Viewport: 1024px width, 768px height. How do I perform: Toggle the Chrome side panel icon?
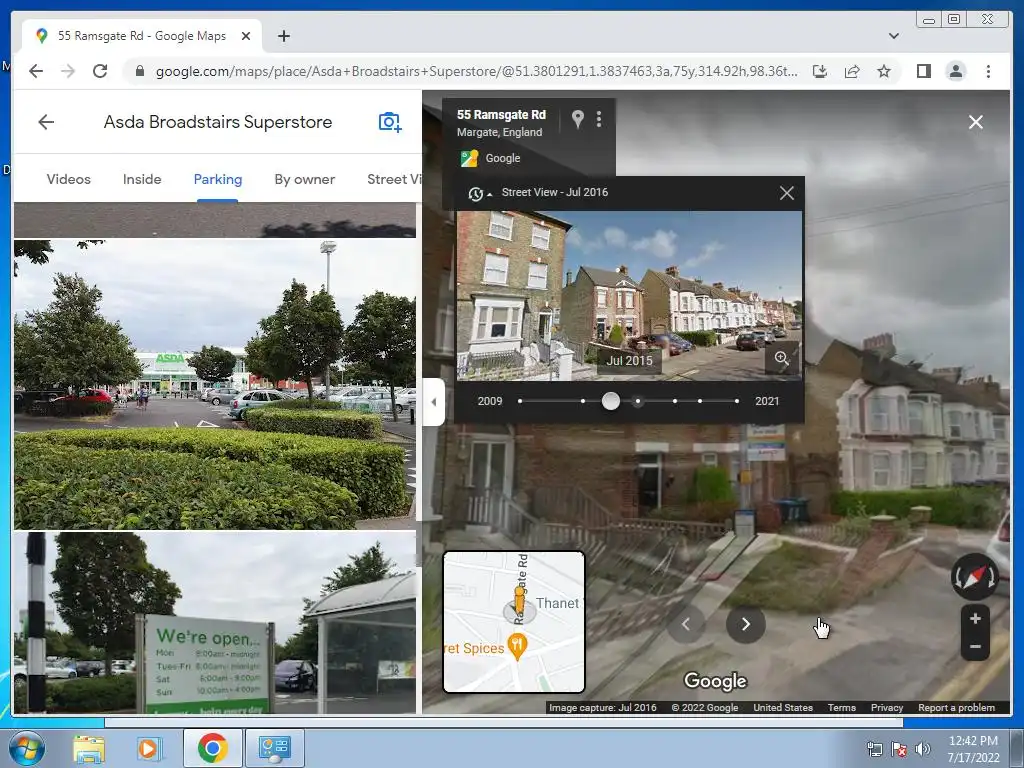923,71
